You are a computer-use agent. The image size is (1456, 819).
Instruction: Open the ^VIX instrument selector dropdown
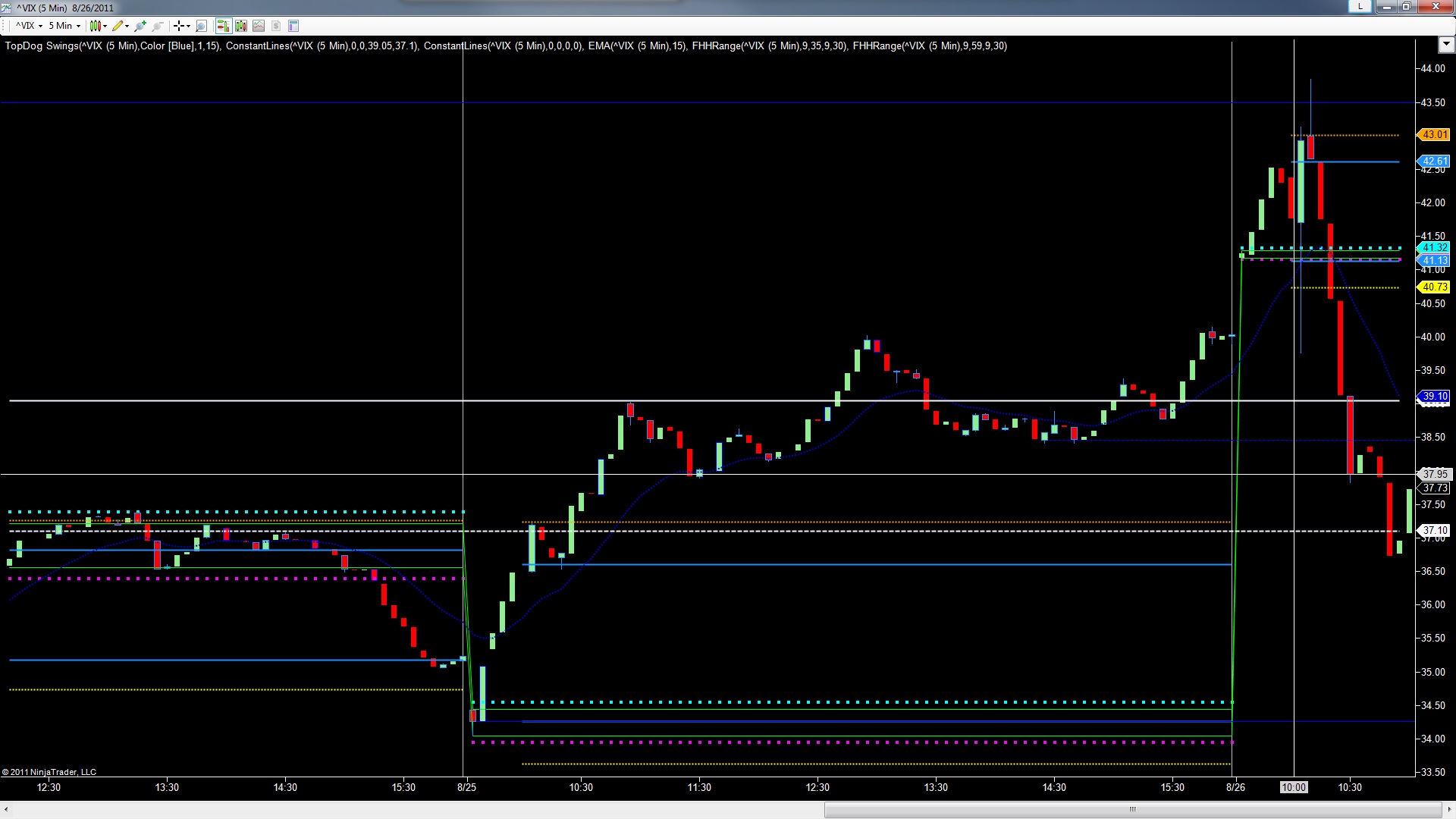[x=29, y=26]
